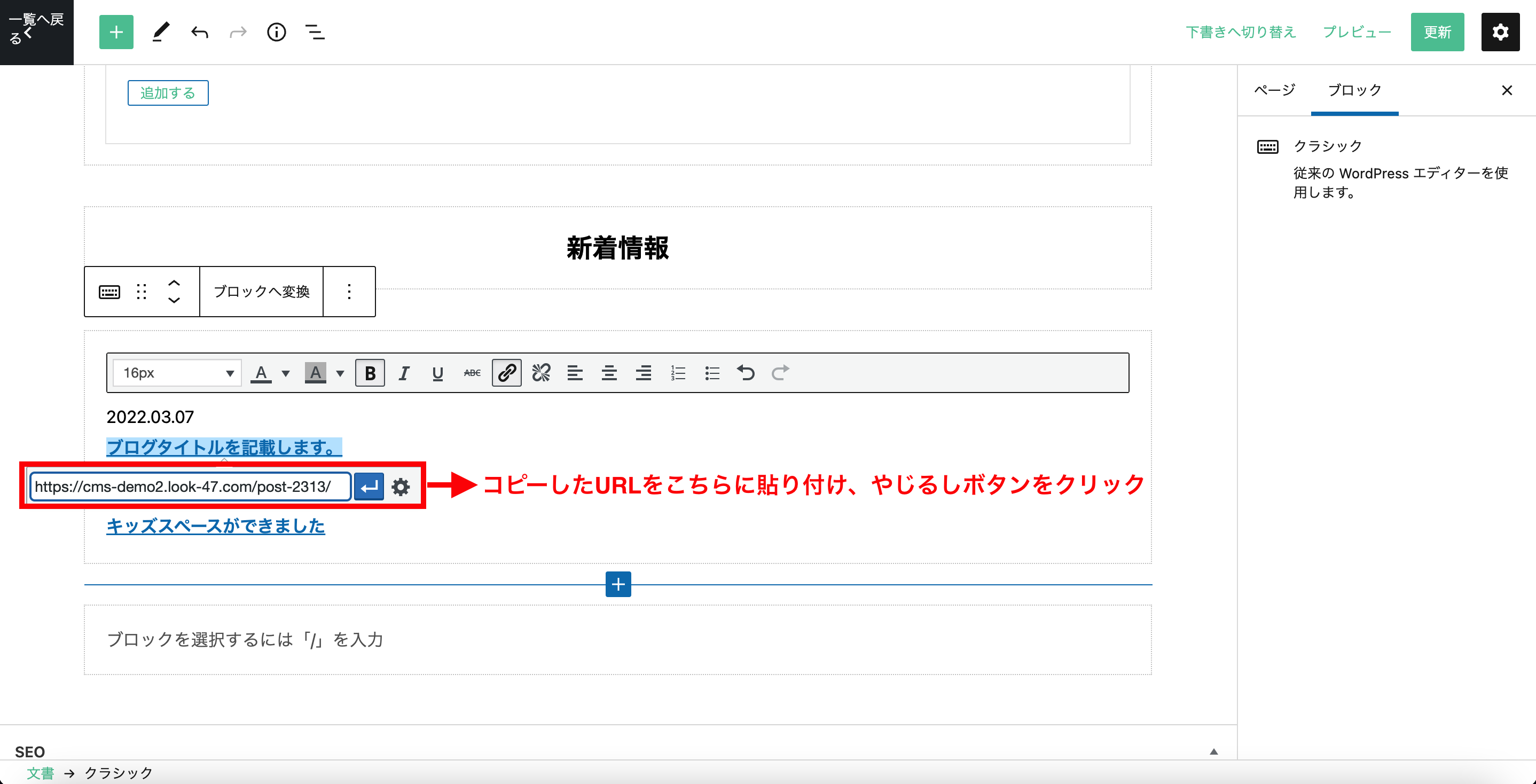
Task: Click the キッズスペースができました link
Action: pyautogui.click(x=215, y=526)
